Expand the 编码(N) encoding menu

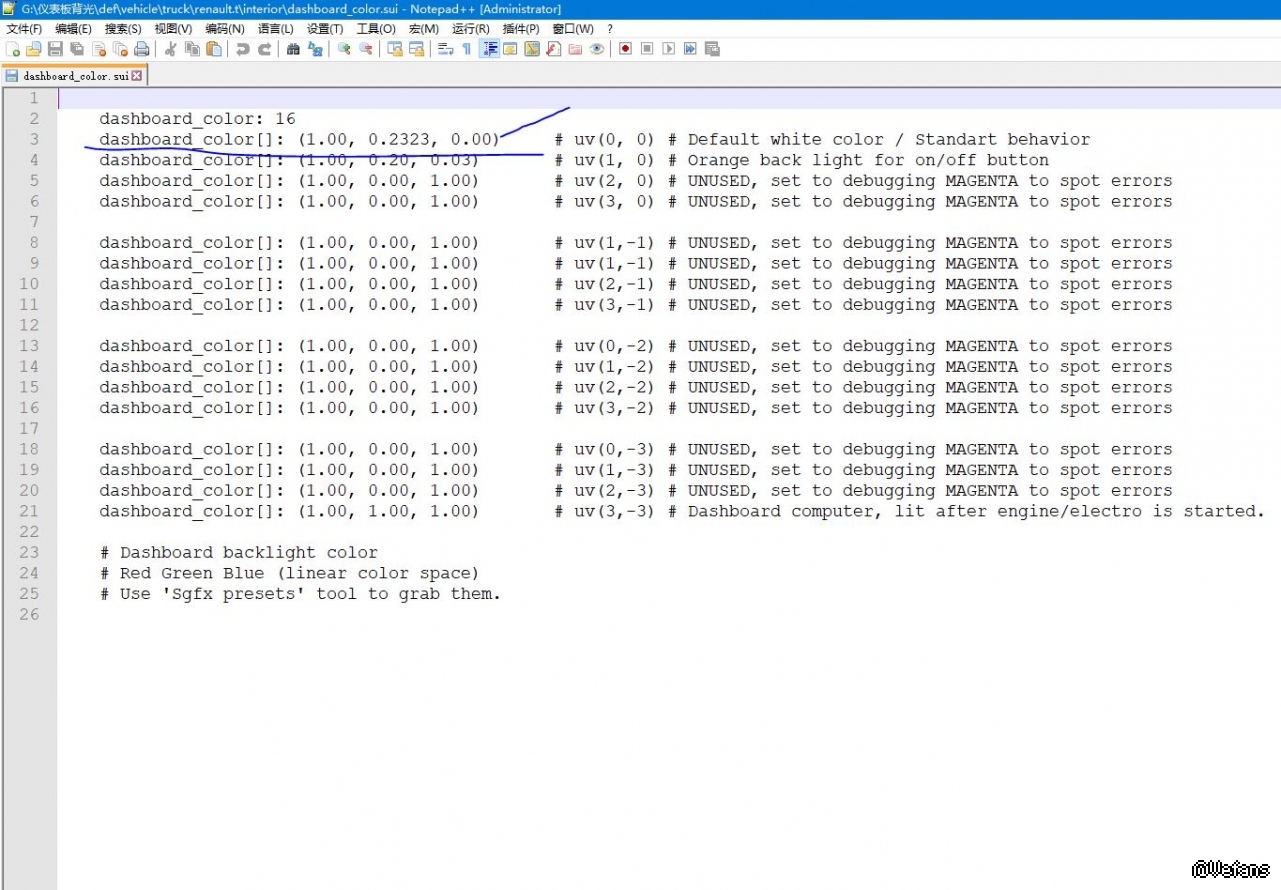click(224, 29)
